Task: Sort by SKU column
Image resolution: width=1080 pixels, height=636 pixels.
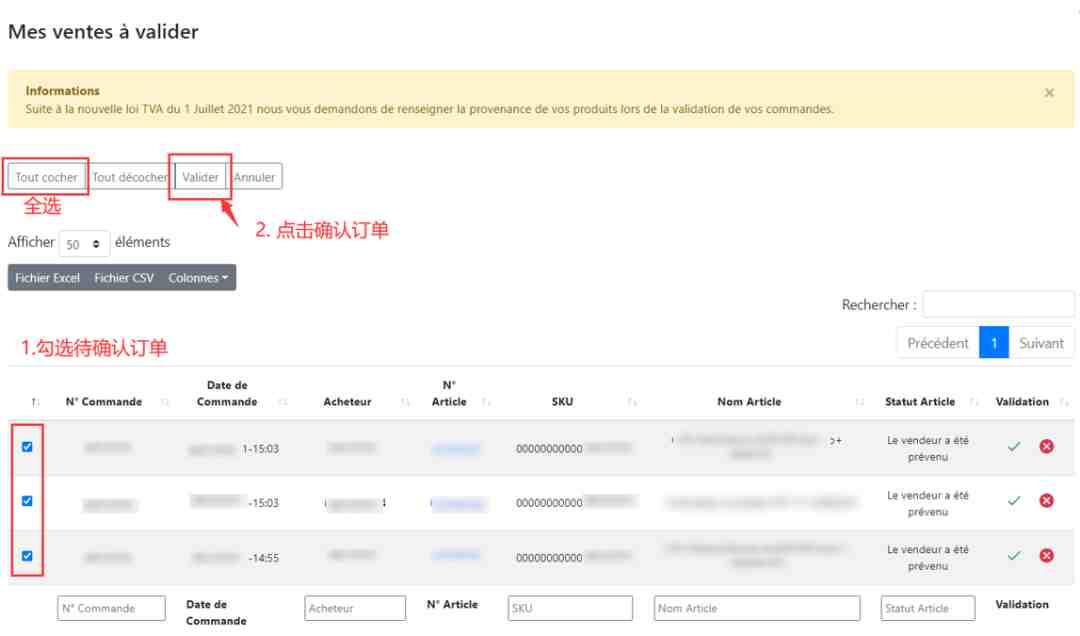Action: [x=562, y=402]
